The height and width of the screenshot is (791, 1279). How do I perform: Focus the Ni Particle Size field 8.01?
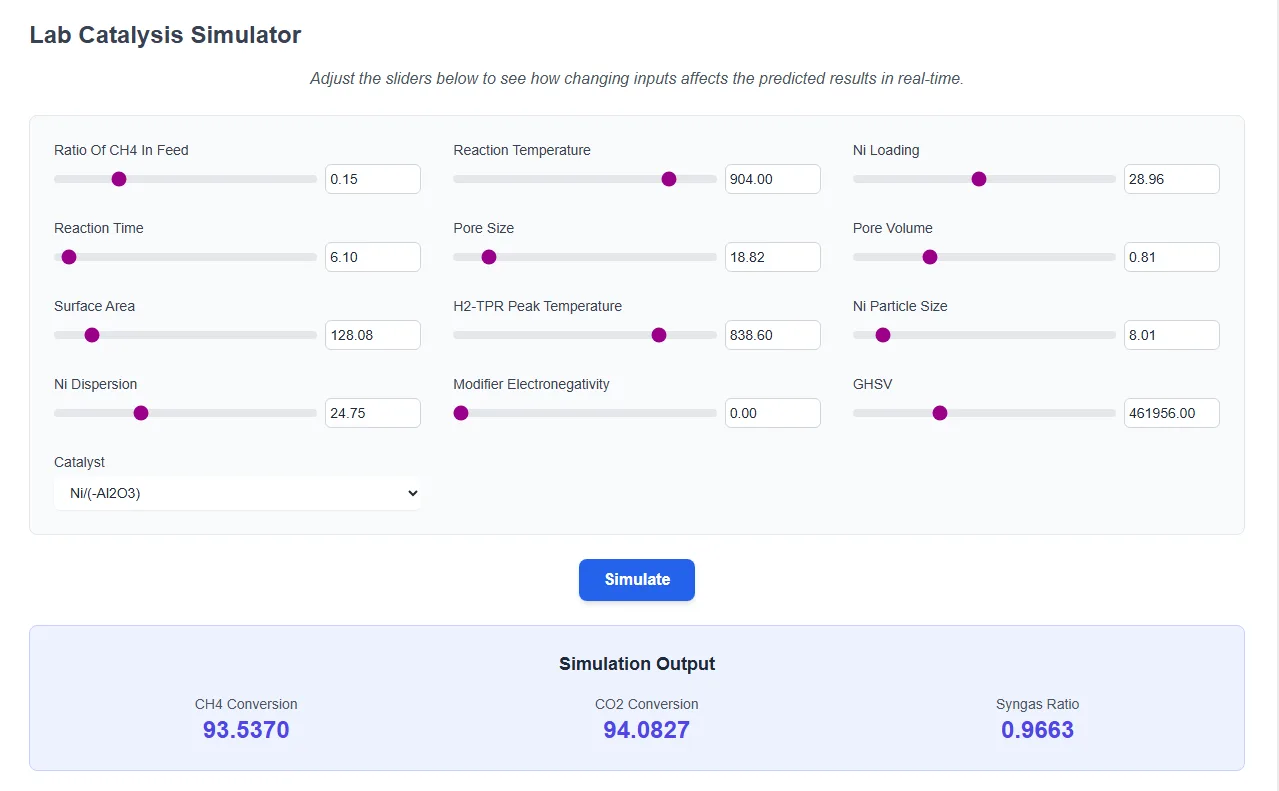click(1172, 335)
